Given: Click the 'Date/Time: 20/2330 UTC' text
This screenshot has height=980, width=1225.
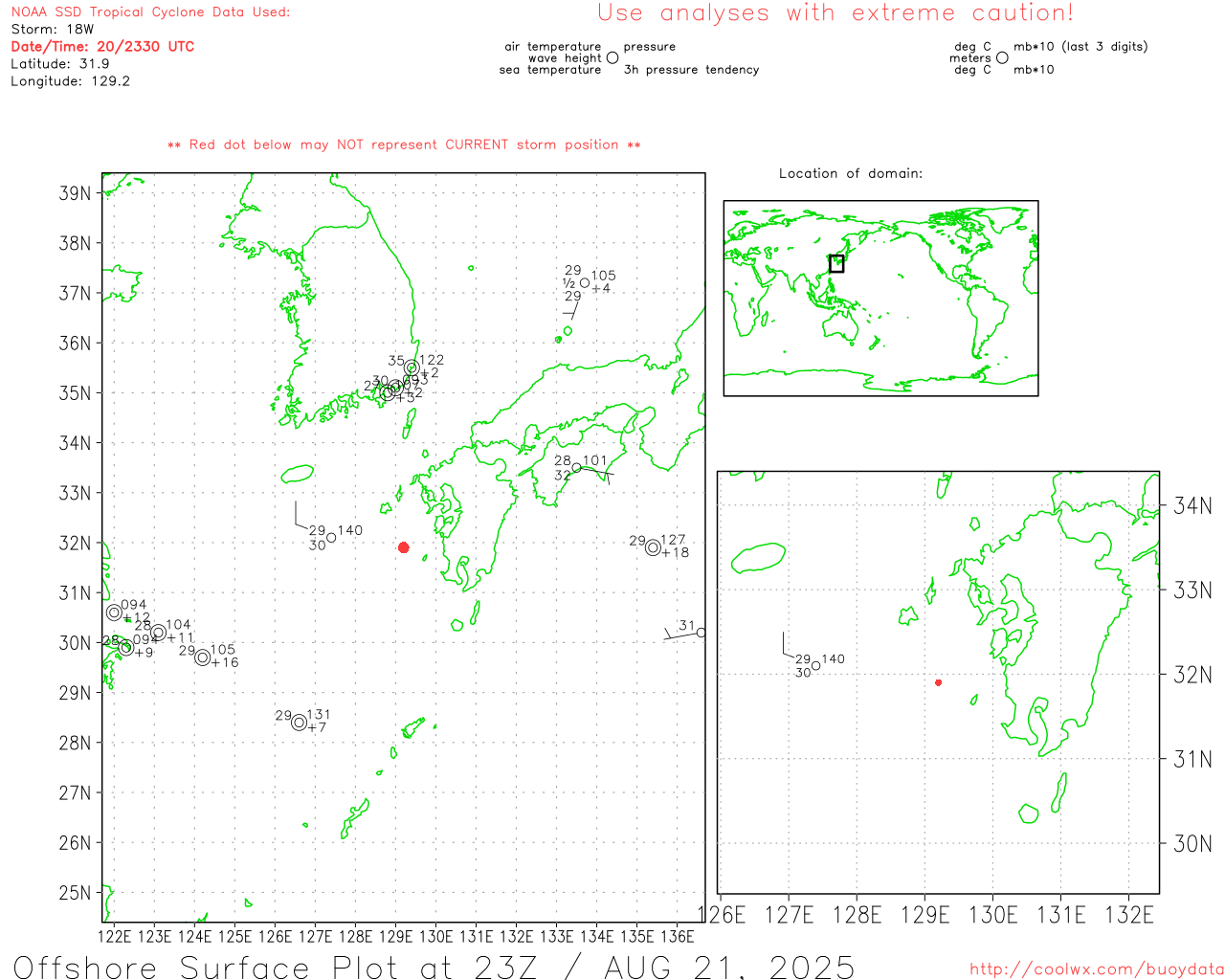Looking at the screenshot, I should (x=102, y=47).
